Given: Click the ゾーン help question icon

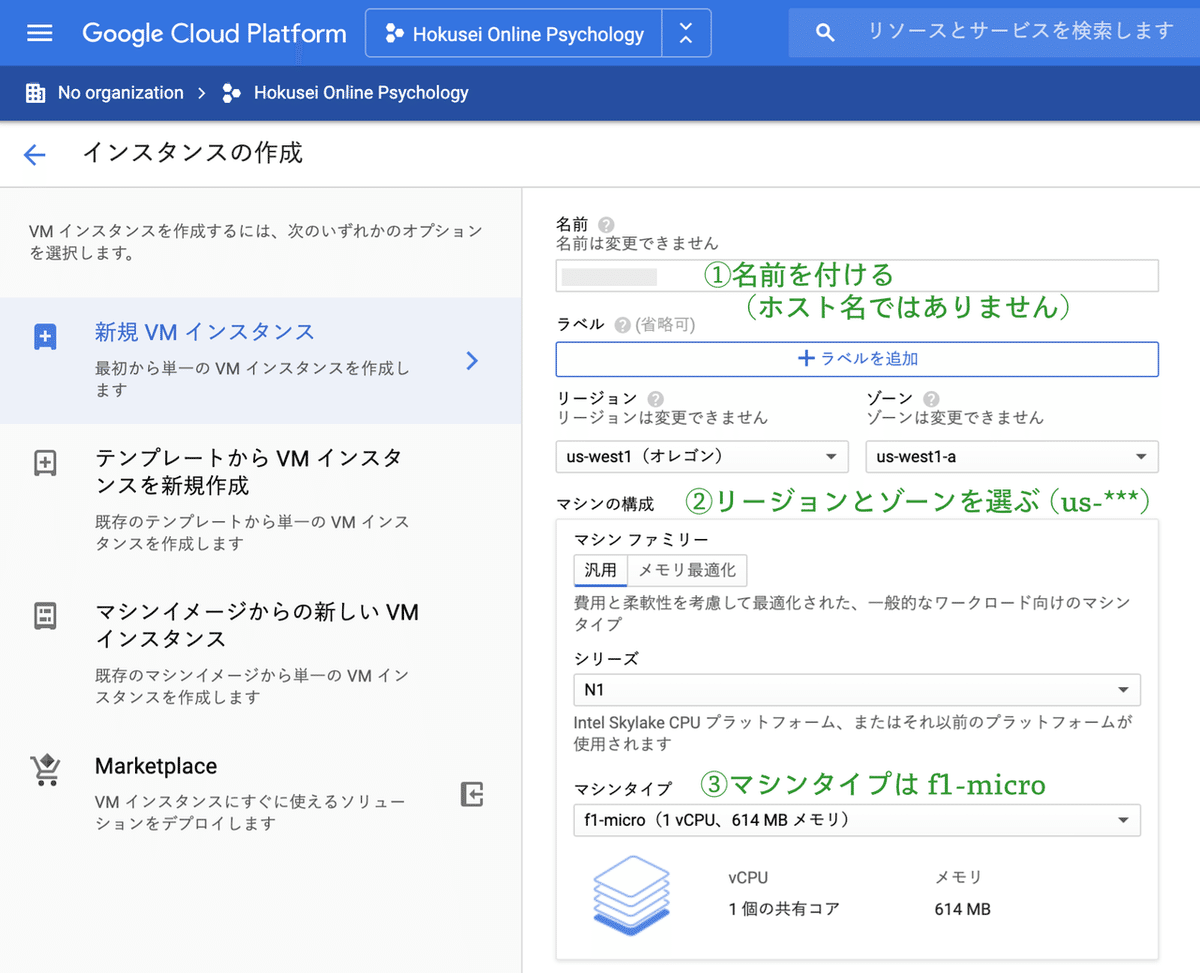Looking at the screenshot, I should pyautogui.click(x=931, y=399).
